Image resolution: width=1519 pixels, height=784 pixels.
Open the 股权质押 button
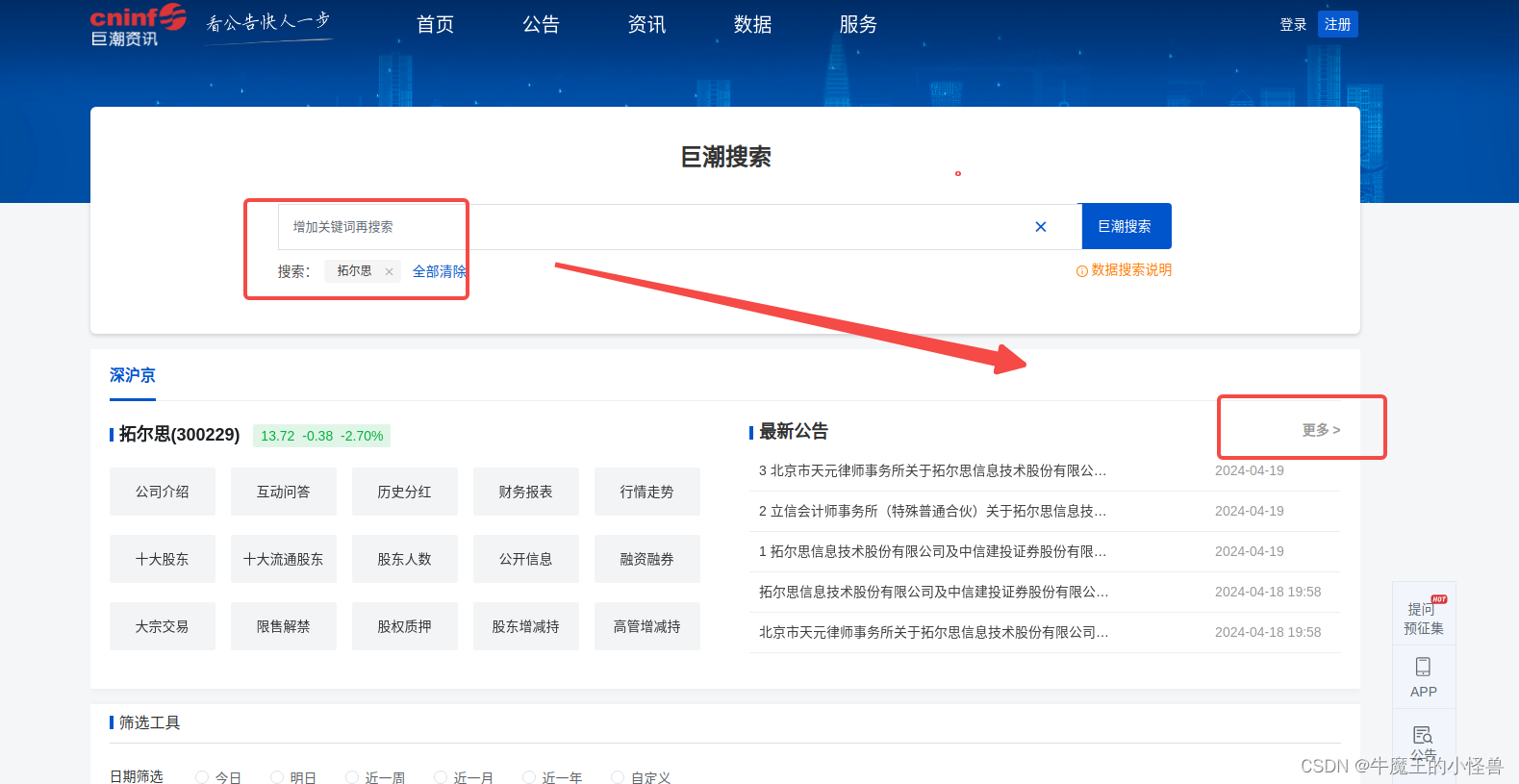405,626
